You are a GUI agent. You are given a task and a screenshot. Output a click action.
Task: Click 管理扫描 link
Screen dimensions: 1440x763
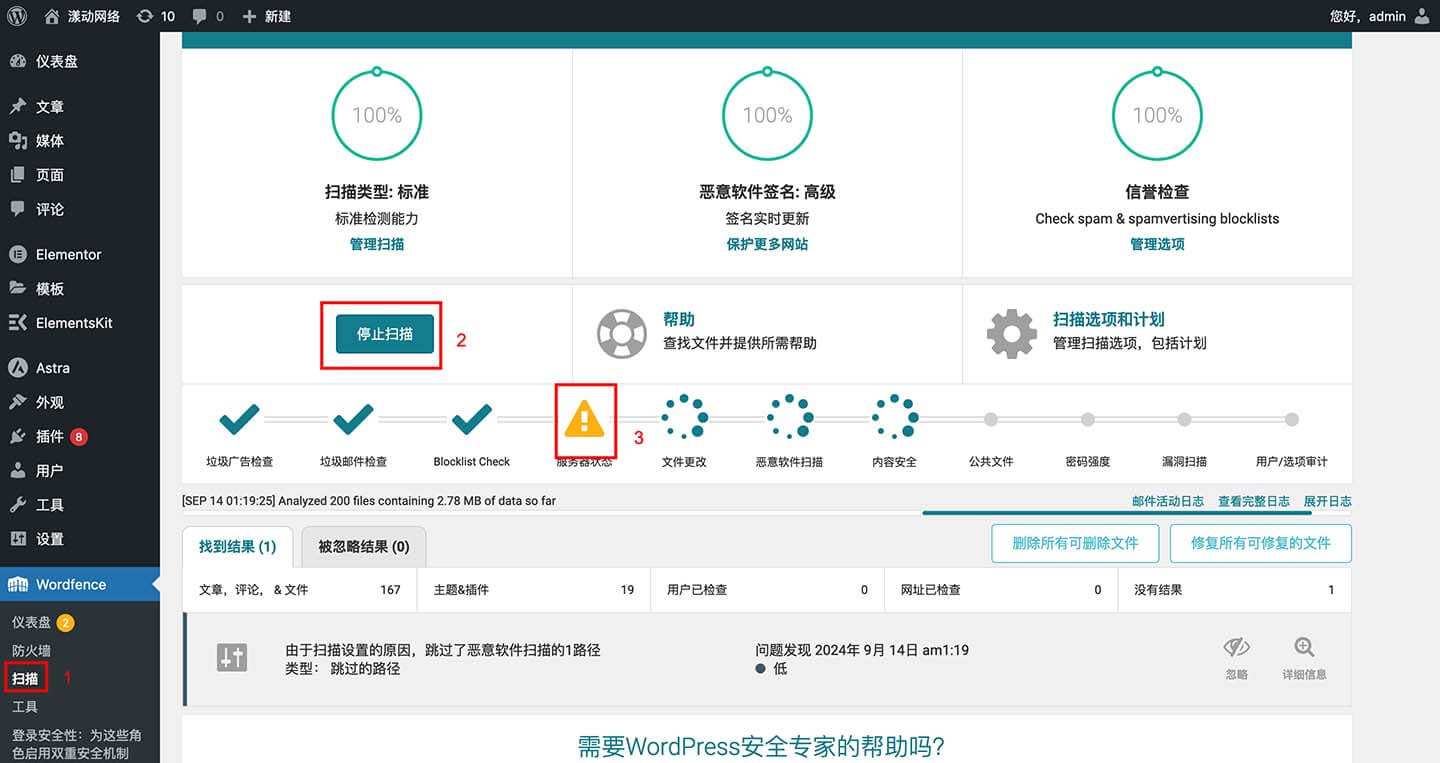click(377, 244)
